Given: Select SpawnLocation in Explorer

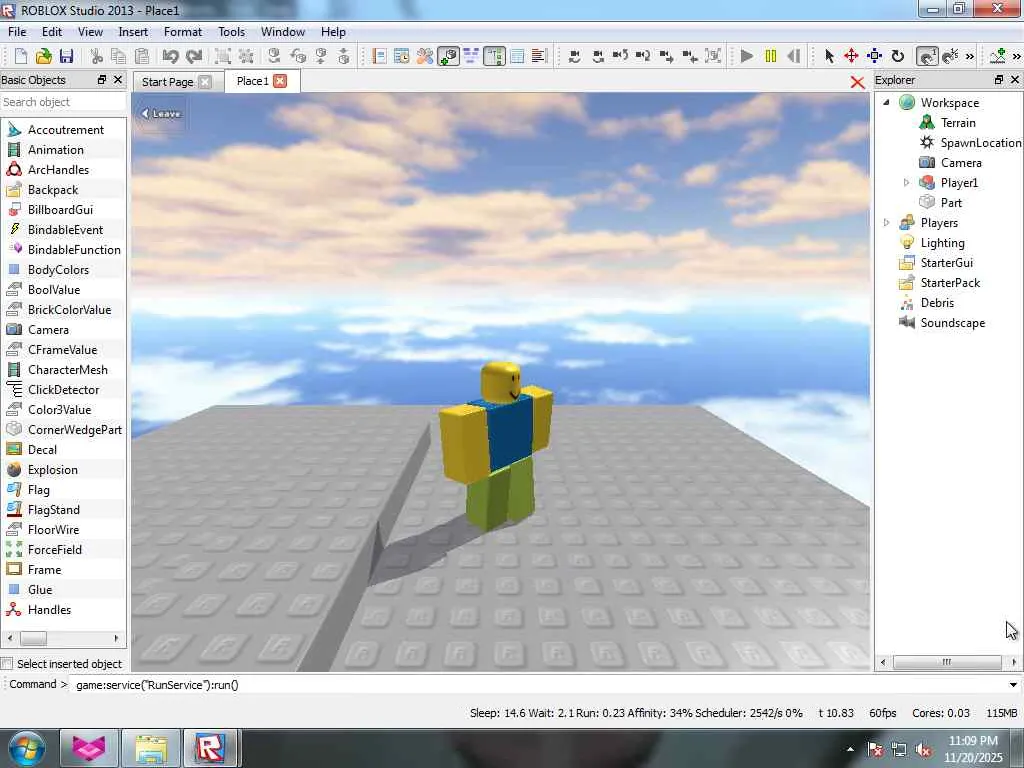Looking at the screenshot, I should point(980,142).
